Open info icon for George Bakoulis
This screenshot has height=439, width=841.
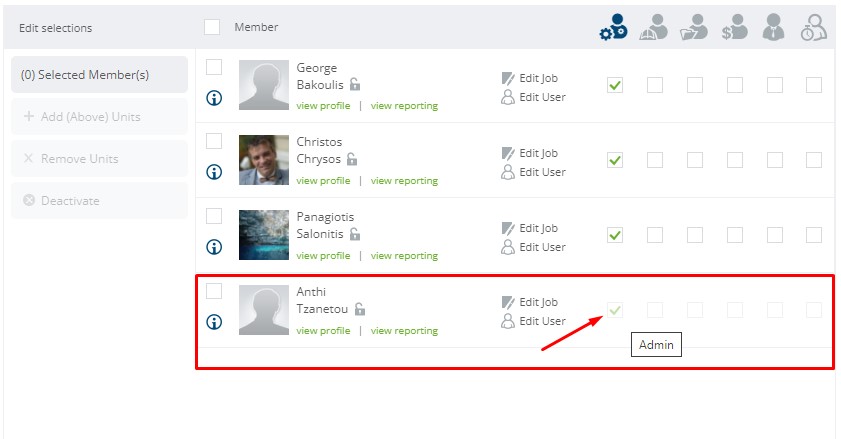pos(214,98)
